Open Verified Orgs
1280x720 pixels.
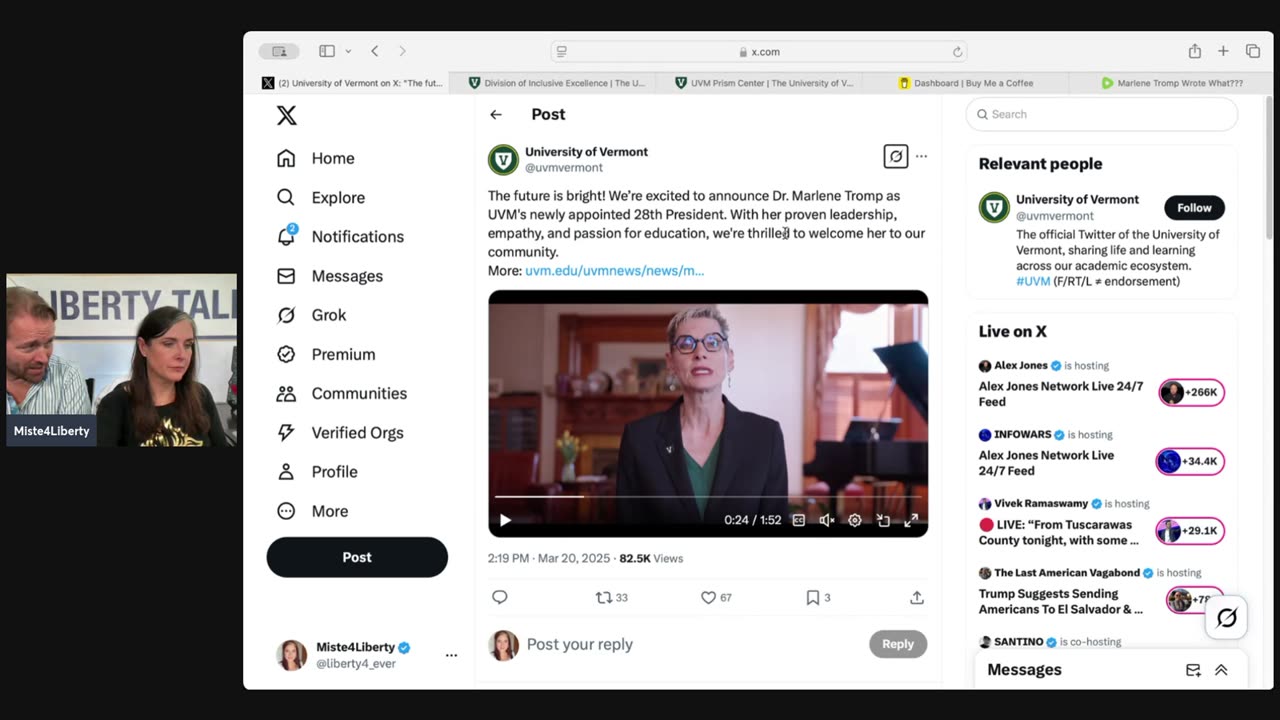(340, 432)
